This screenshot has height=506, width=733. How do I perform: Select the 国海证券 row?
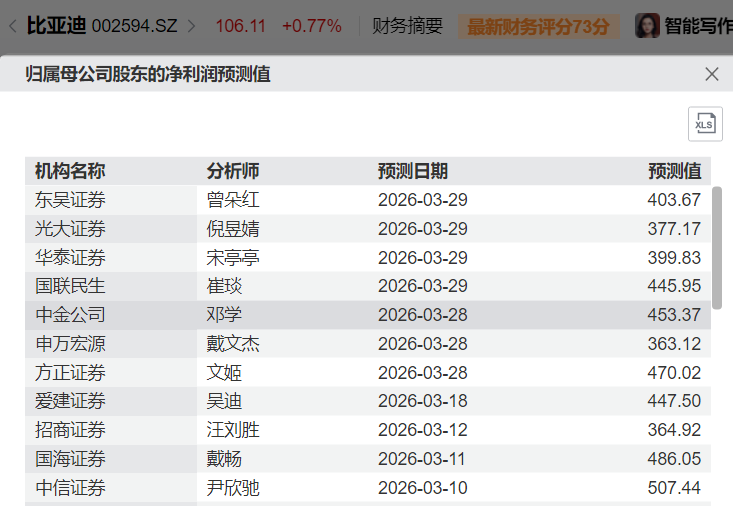pyautogui.click(x=368, y=459)
